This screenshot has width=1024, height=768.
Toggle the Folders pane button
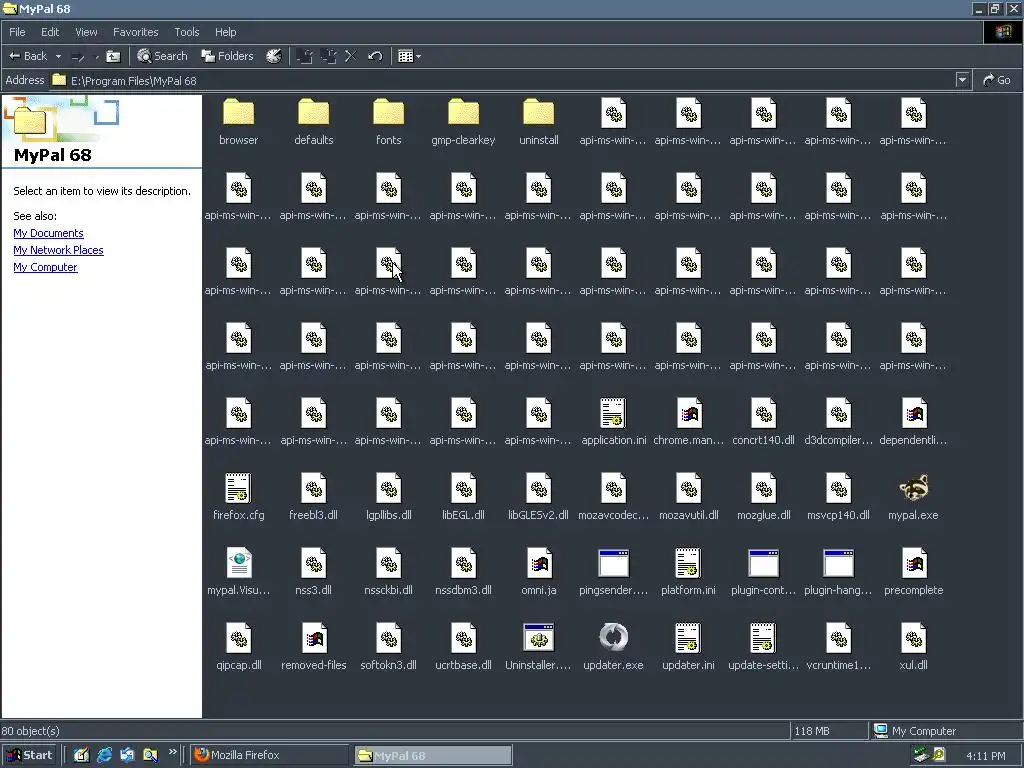227,56
